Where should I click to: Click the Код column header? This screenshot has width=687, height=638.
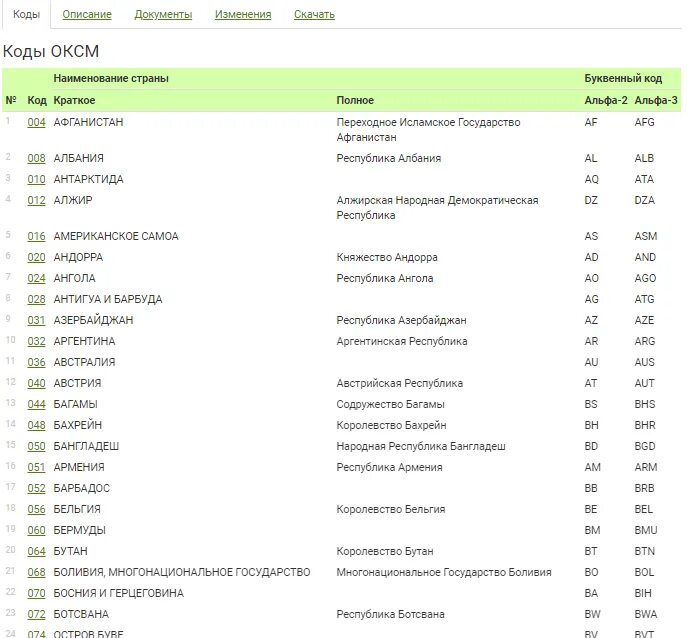pos(37,100)
